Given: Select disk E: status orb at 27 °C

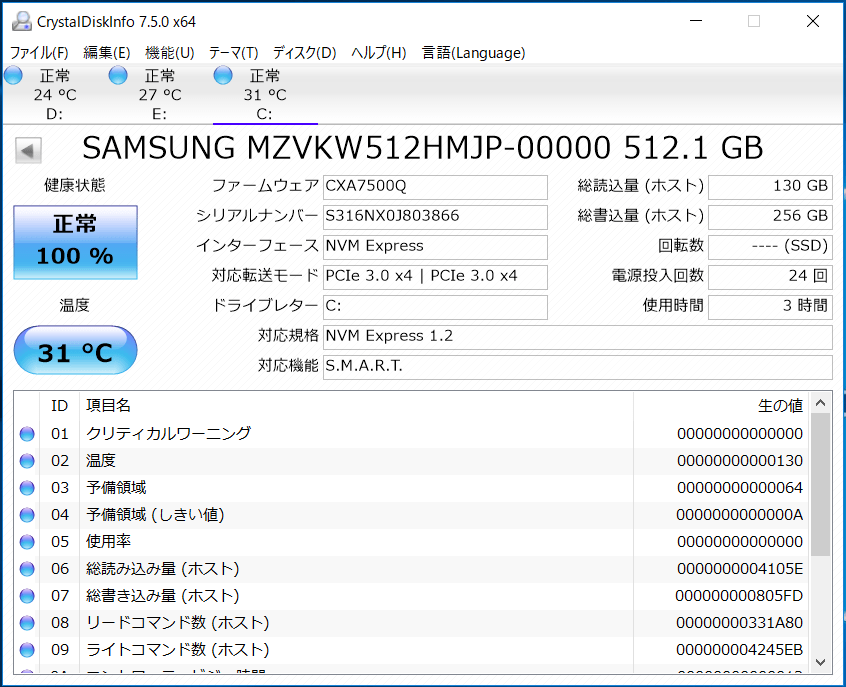Looking at the screenshot, I should click(x=118, y=76).
